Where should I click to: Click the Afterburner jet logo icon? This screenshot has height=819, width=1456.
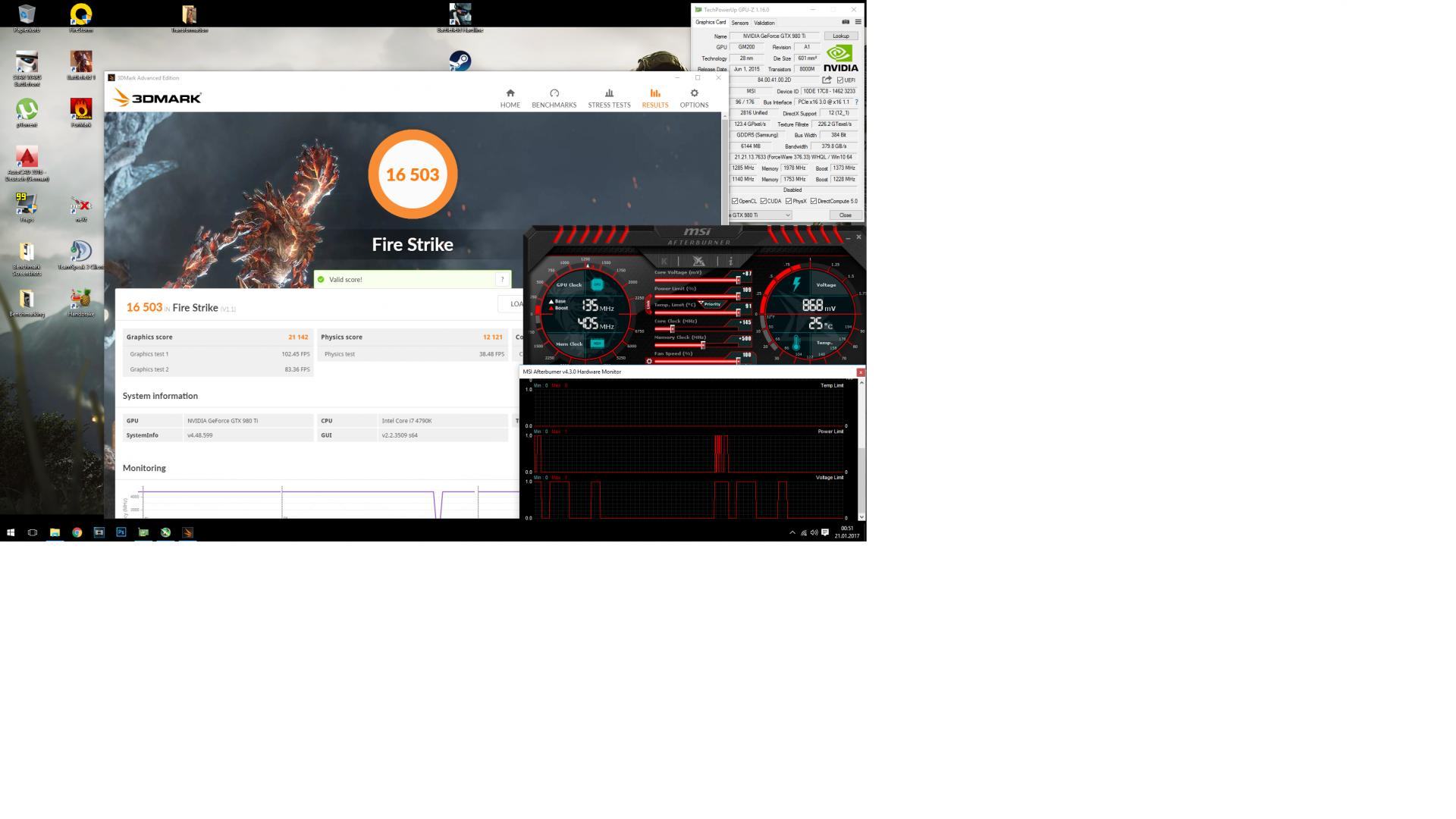698,261
